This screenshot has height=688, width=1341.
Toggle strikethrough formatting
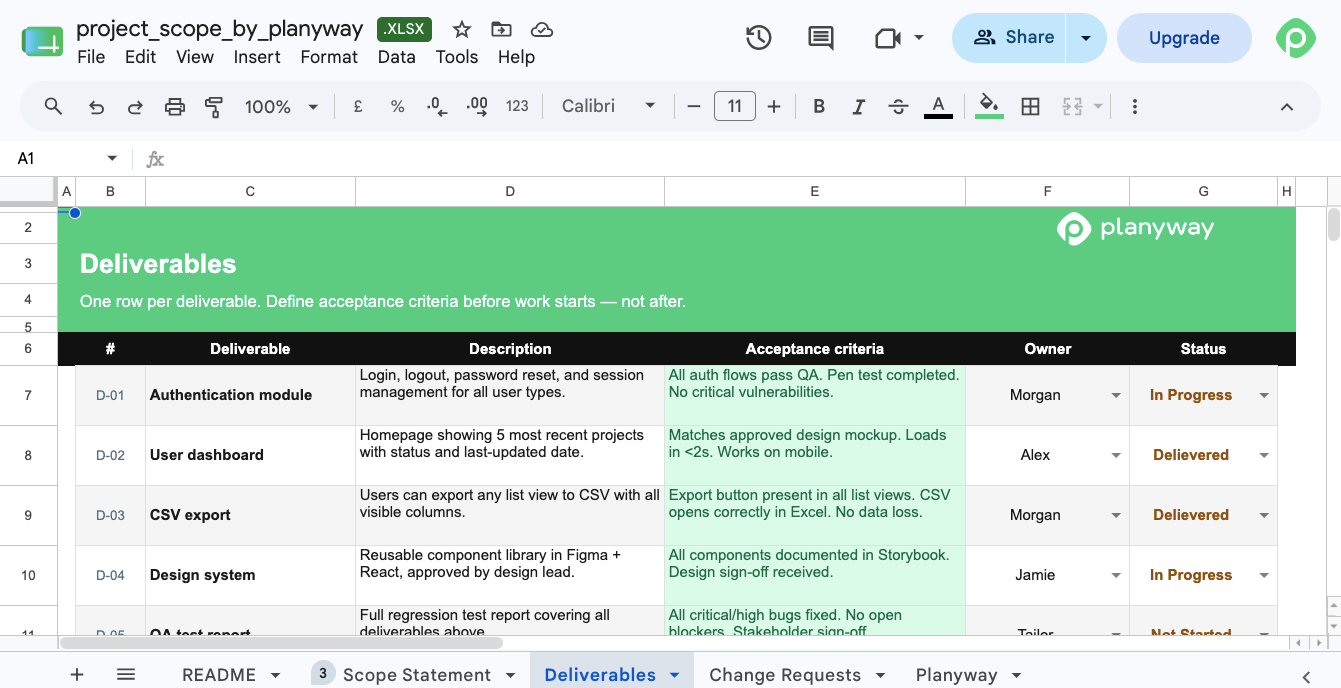[898, 106]
